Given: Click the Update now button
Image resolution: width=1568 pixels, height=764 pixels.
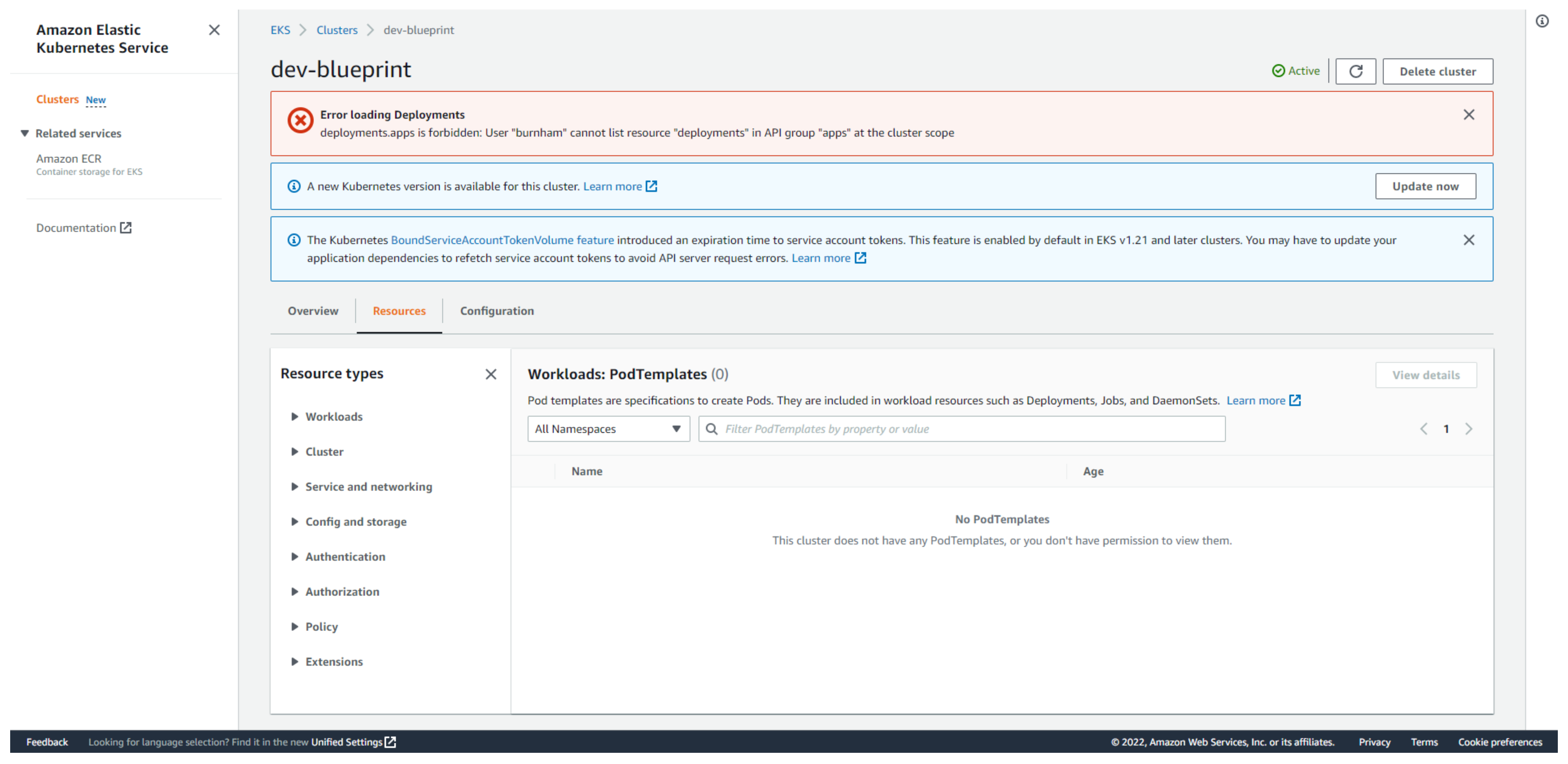Looking at the screenshot, I should 1426,186.
